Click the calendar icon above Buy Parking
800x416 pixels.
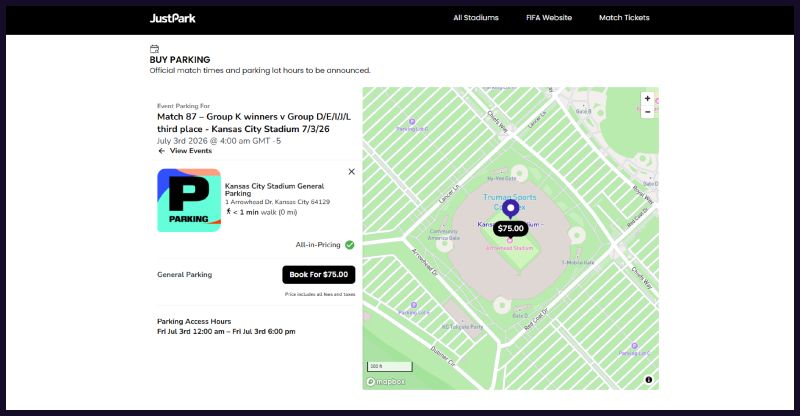coord(154,48)
